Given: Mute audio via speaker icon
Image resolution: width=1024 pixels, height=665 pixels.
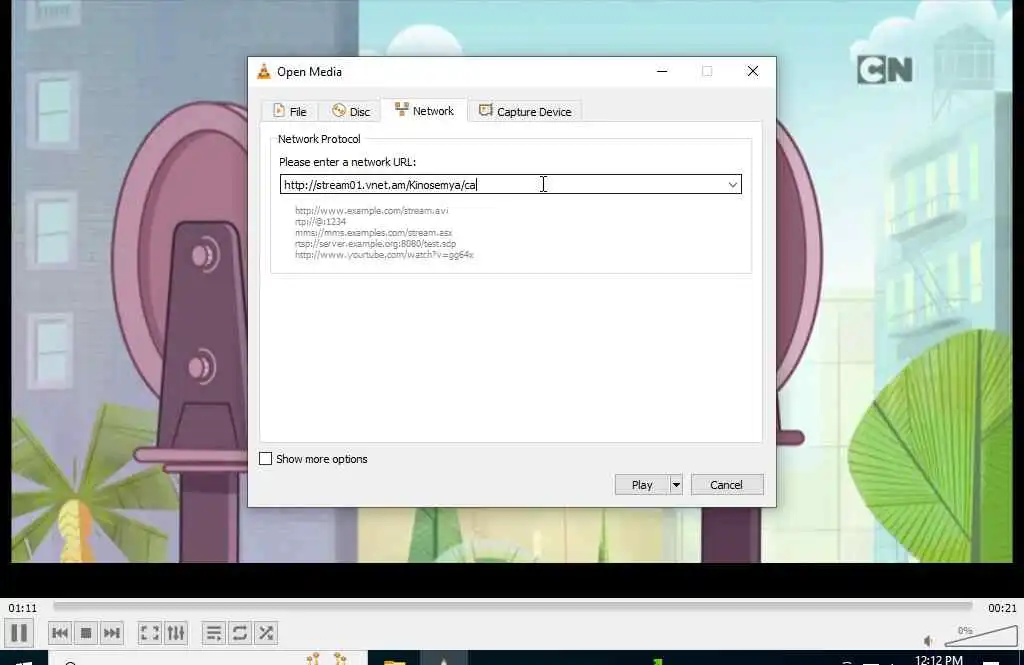Looking at the screenshot, I should click(x=928, y=641).
